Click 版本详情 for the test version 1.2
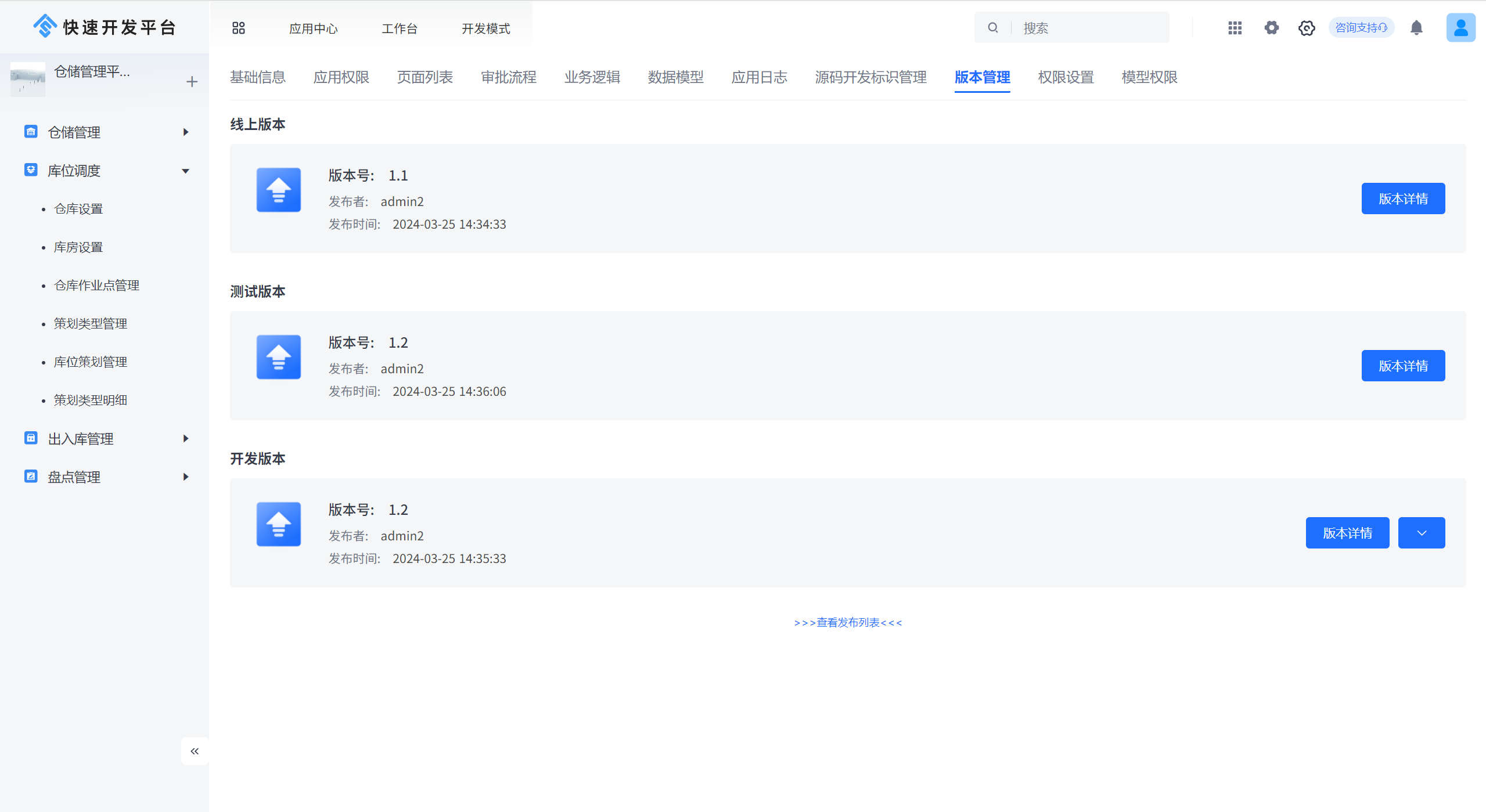1486x812 pixels. click(1402, 366)
